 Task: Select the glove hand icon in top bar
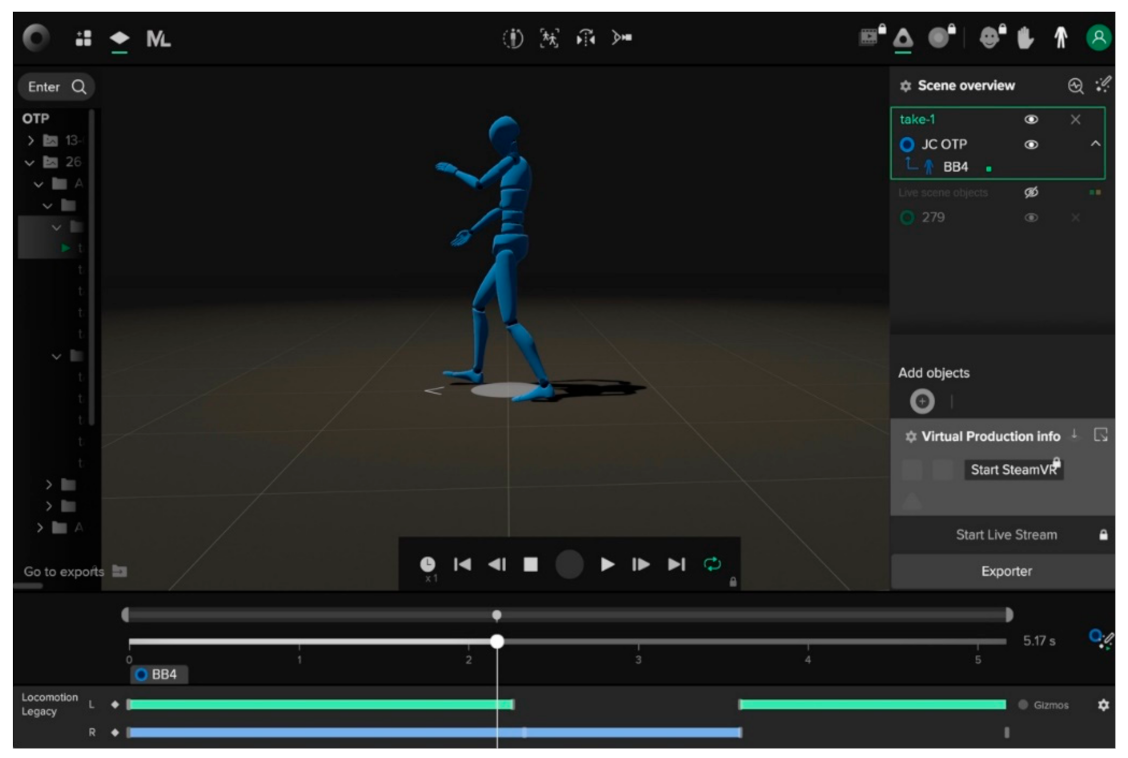click(1025, 38)
